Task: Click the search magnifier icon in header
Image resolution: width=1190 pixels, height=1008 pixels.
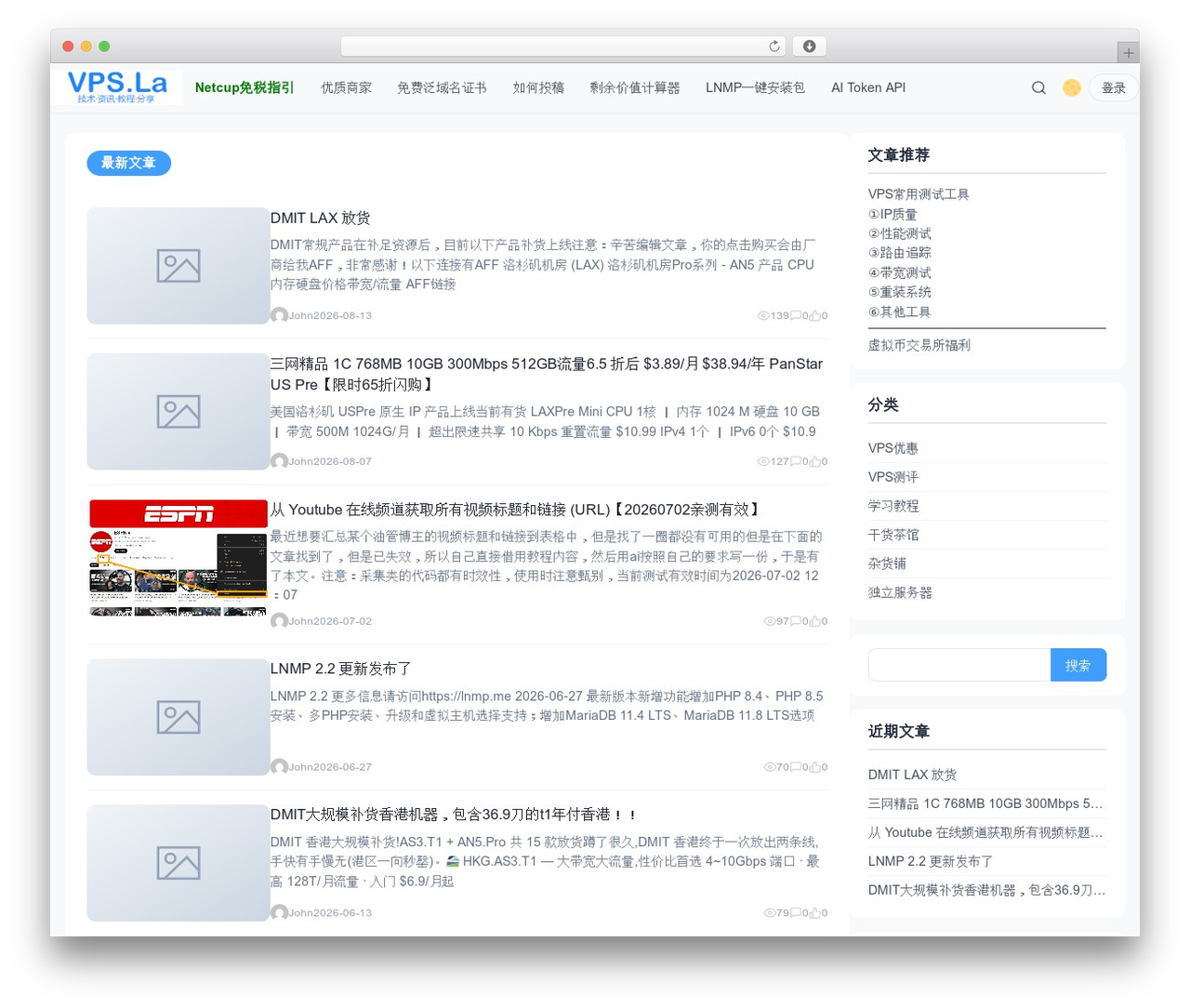Action: [1038, 87]
